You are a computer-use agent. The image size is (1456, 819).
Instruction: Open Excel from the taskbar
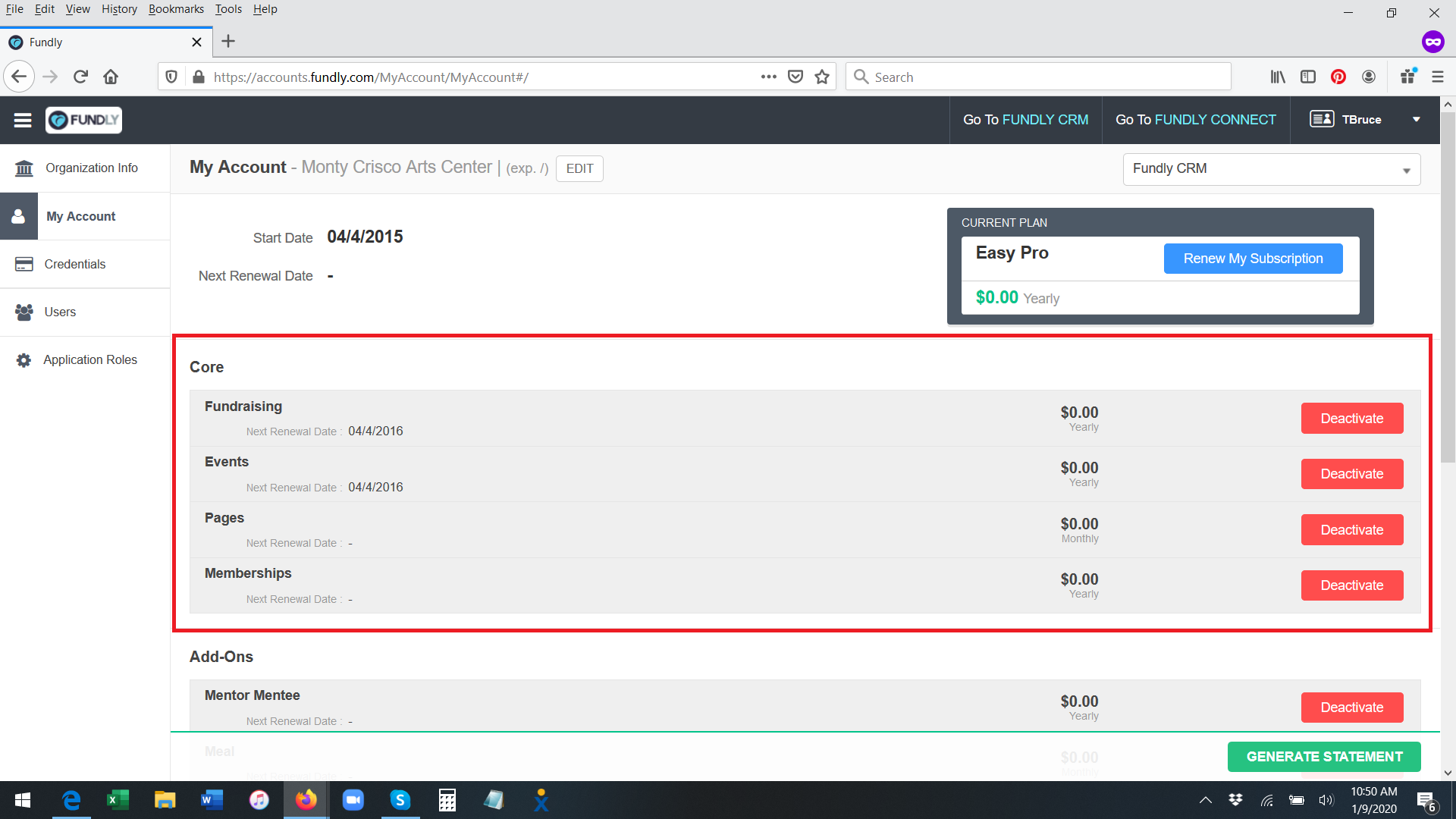118,800
